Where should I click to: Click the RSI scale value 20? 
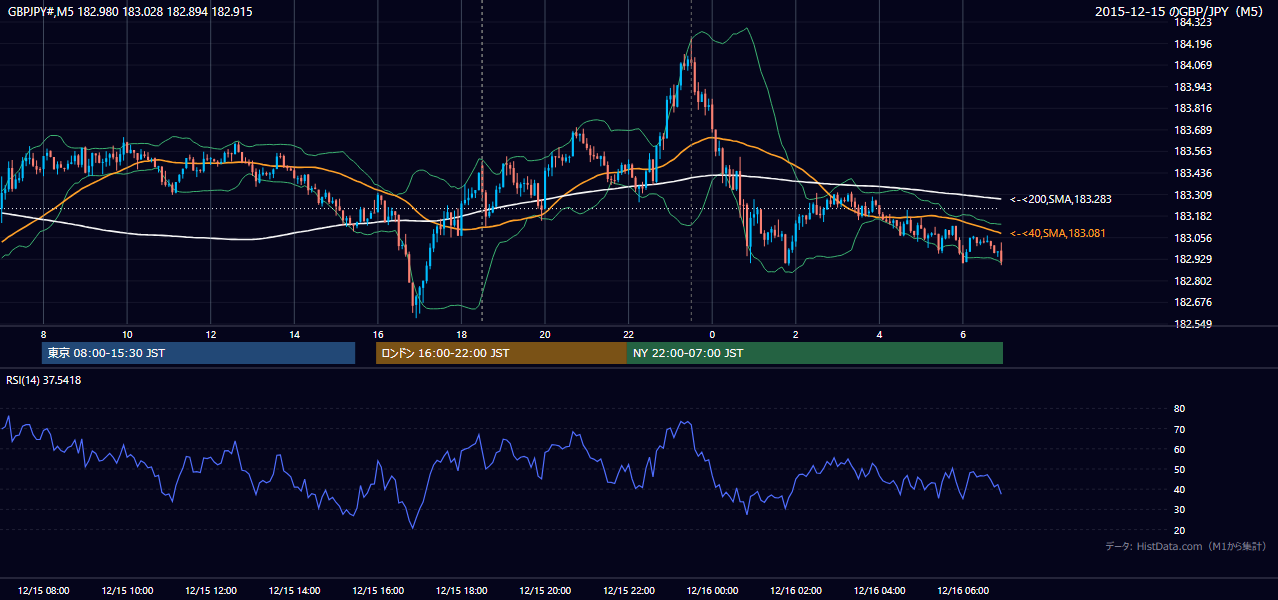(x=1179, y=530)
